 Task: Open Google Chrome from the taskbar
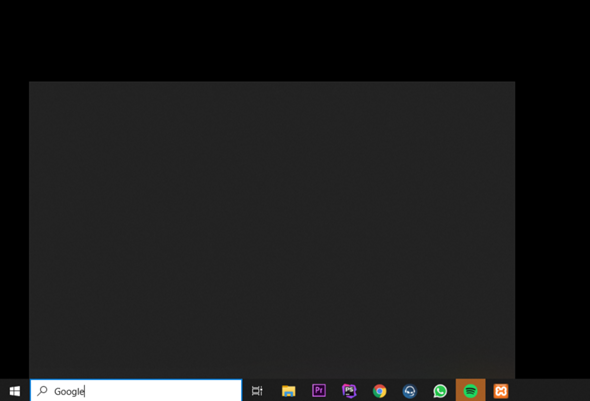point(379,391)
